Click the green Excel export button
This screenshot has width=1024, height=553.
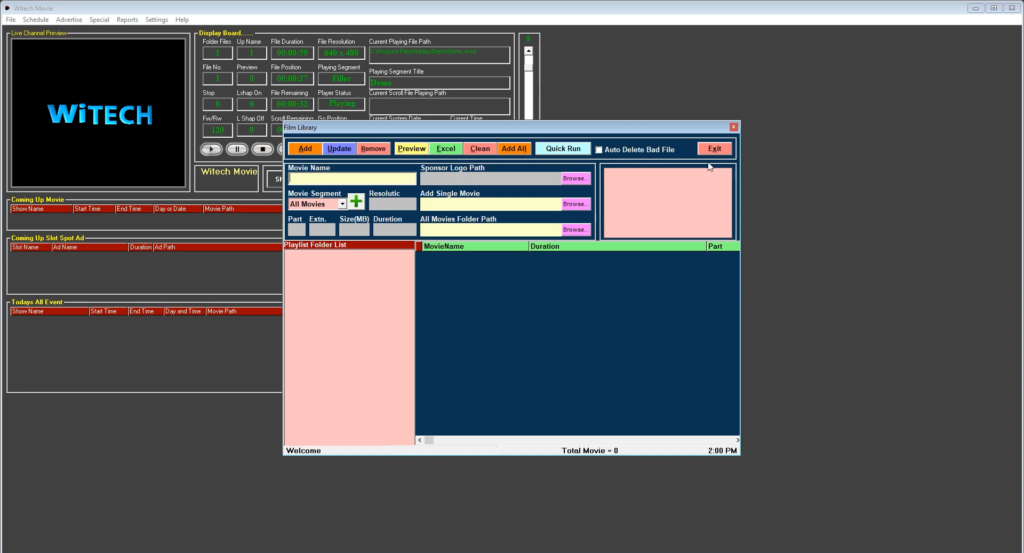(446, 149)
